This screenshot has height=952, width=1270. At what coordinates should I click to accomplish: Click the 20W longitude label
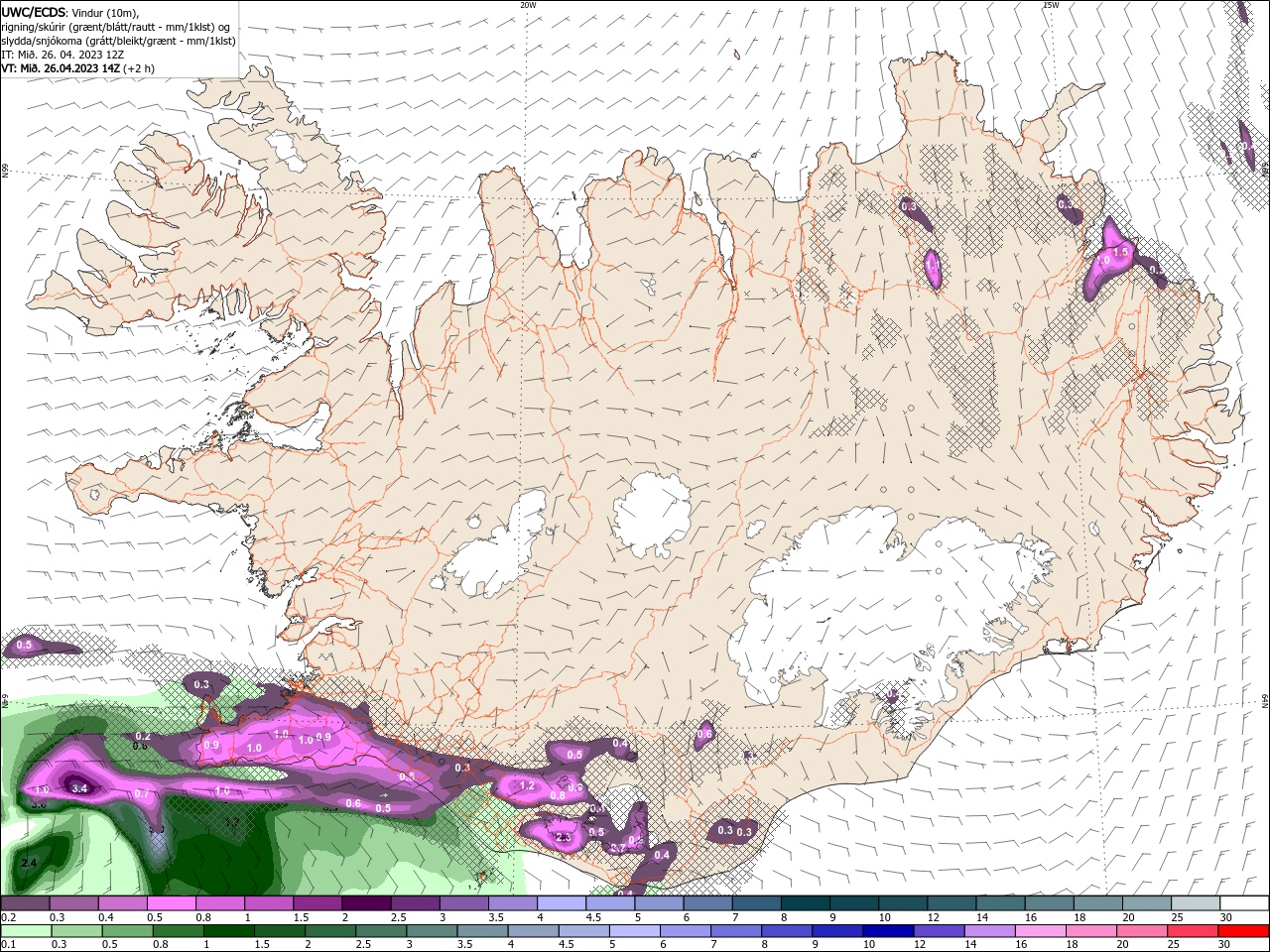point(528,5)
